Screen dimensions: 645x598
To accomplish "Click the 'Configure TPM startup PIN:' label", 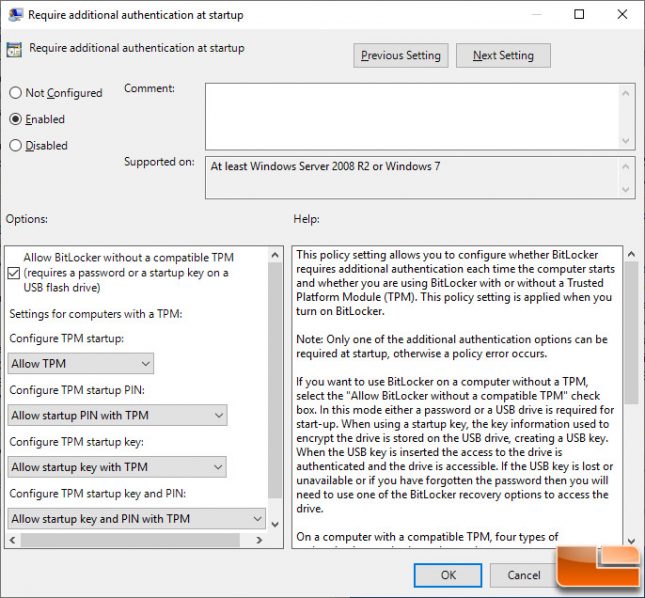I will 77,390.
